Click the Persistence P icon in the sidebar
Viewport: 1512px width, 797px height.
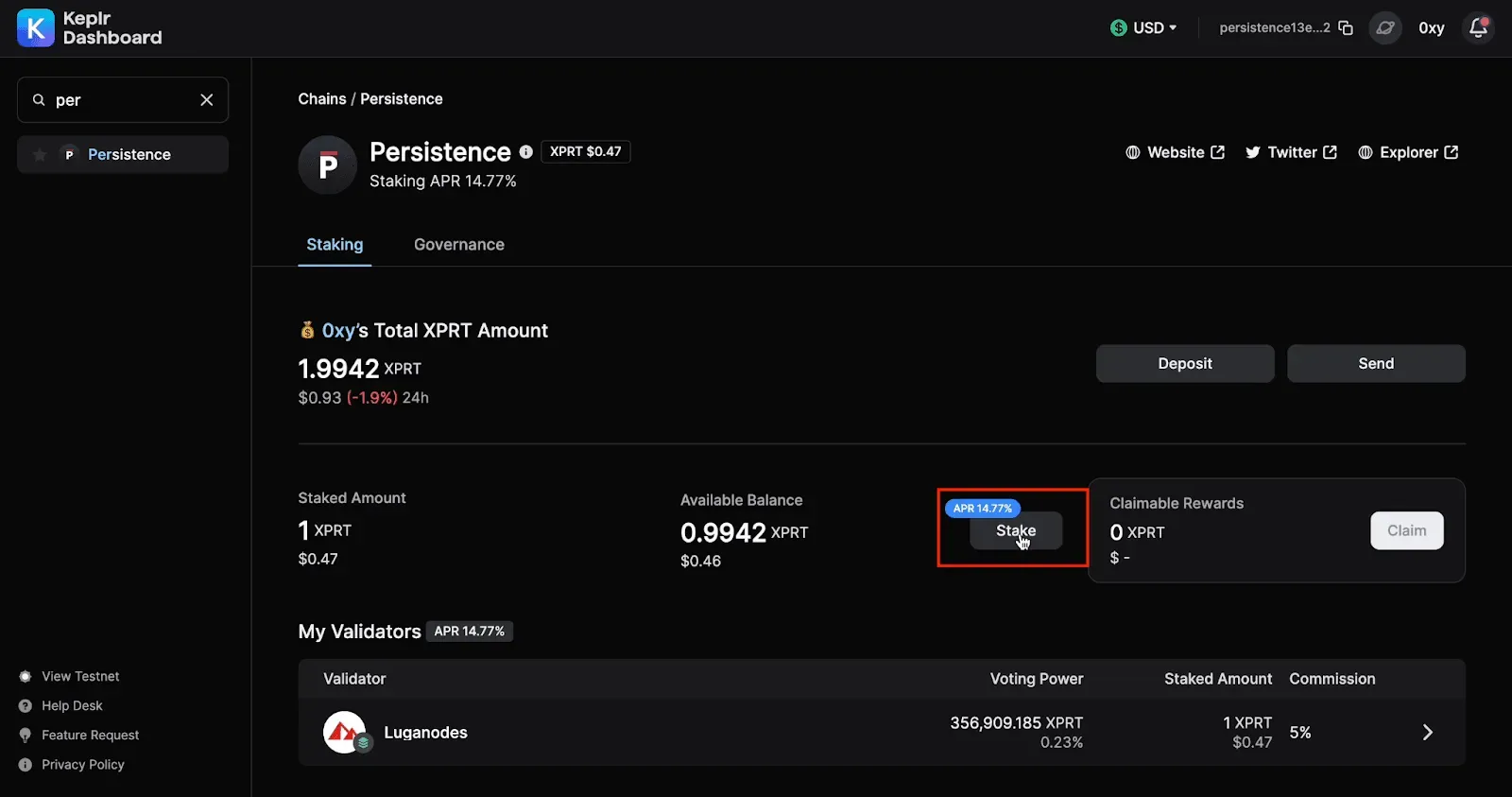pos(69,155)
